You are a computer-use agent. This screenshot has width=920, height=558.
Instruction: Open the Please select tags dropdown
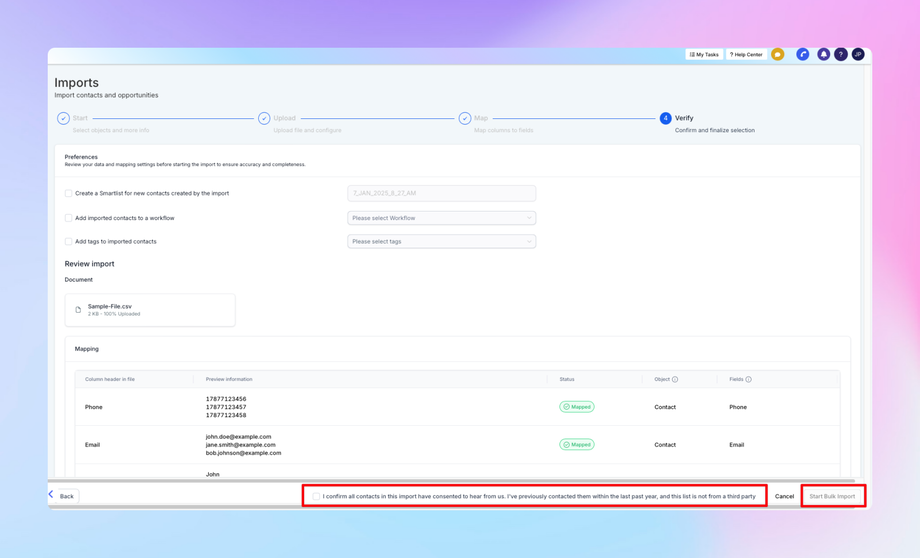click(x=441, y=241)
